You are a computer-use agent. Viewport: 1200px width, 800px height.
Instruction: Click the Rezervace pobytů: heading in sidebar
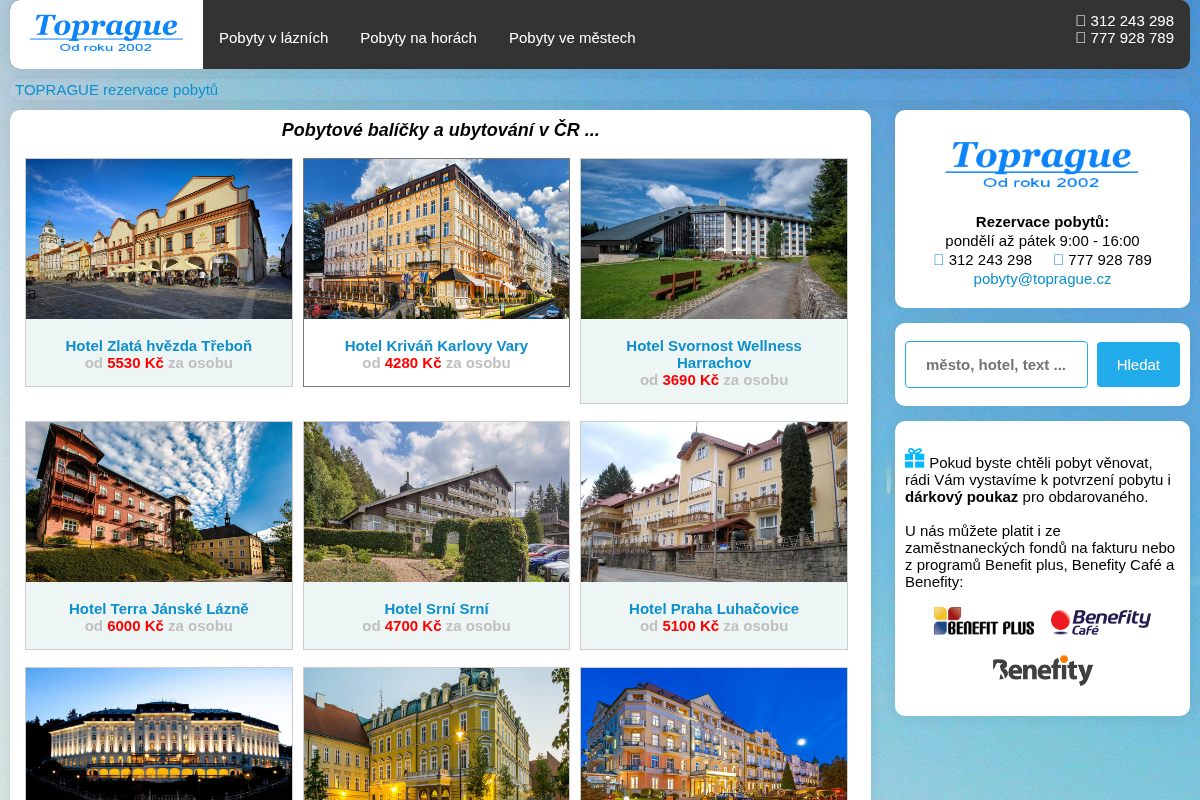(1042, 222)
